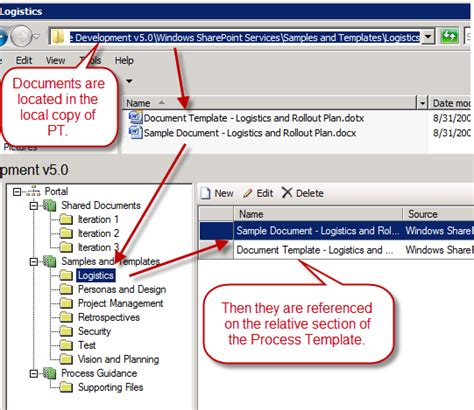Select the Personas and Design folder
474x410 pixels.
pos(122,289)
